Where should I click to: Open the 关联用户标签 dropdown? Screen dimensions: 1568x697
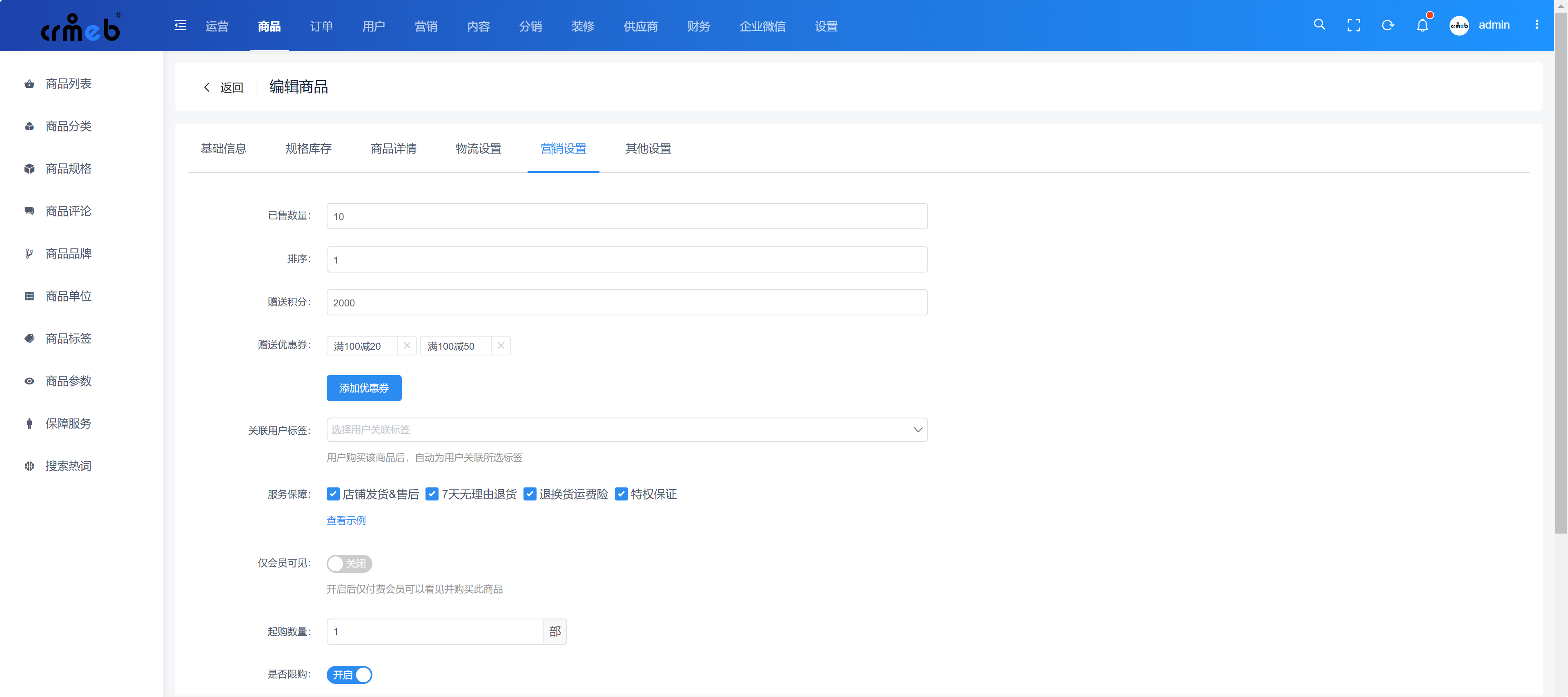[x=626, y=429]
